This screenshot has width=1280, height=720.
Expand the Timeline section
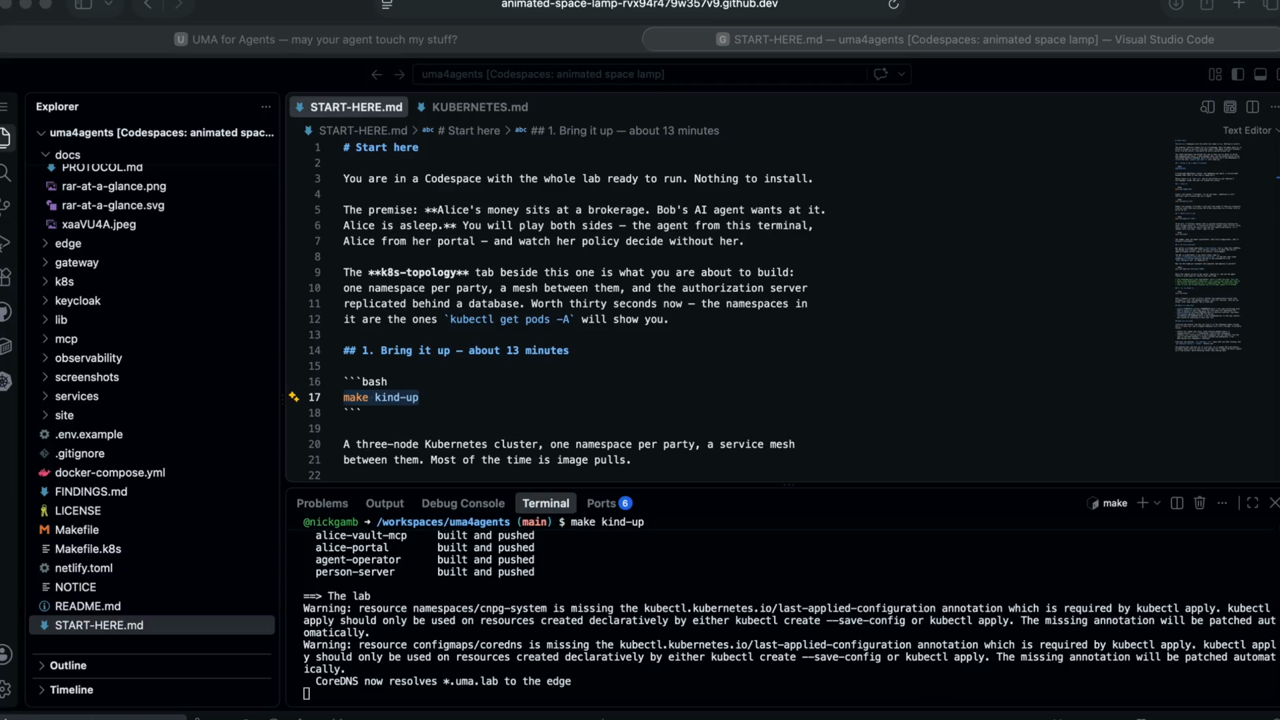click(152, 690)
